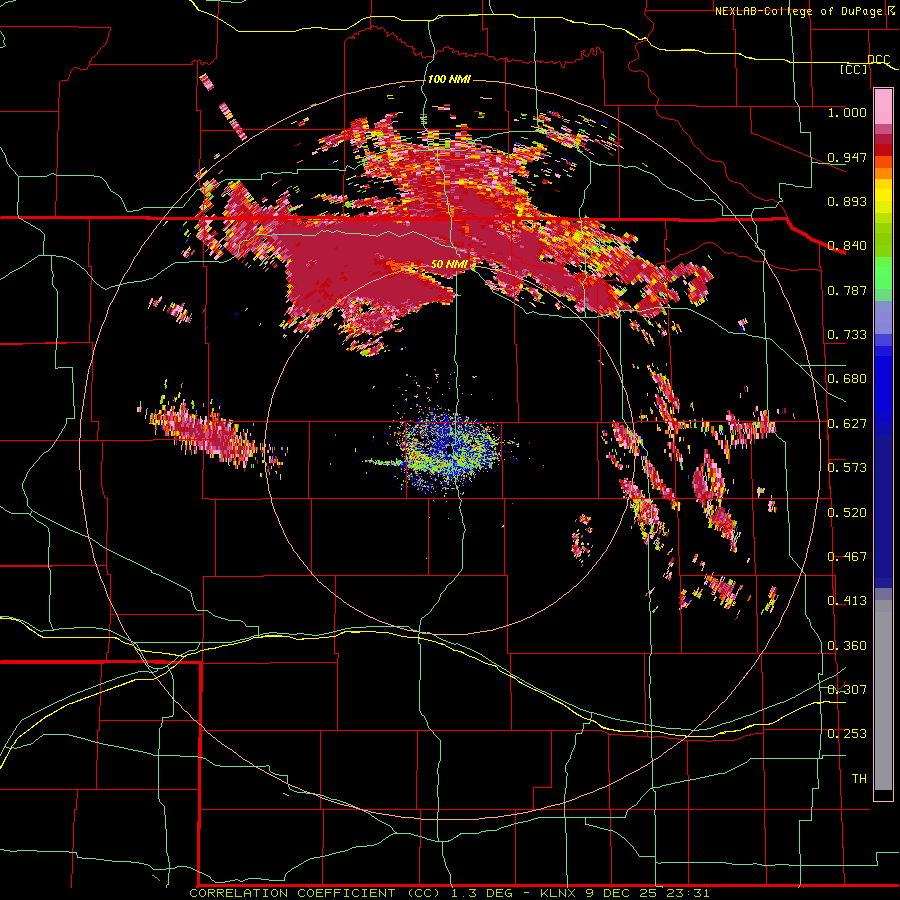Click the 9 DEC 25 date text
The width and height of the screenshot is (900, 900).
626,893
